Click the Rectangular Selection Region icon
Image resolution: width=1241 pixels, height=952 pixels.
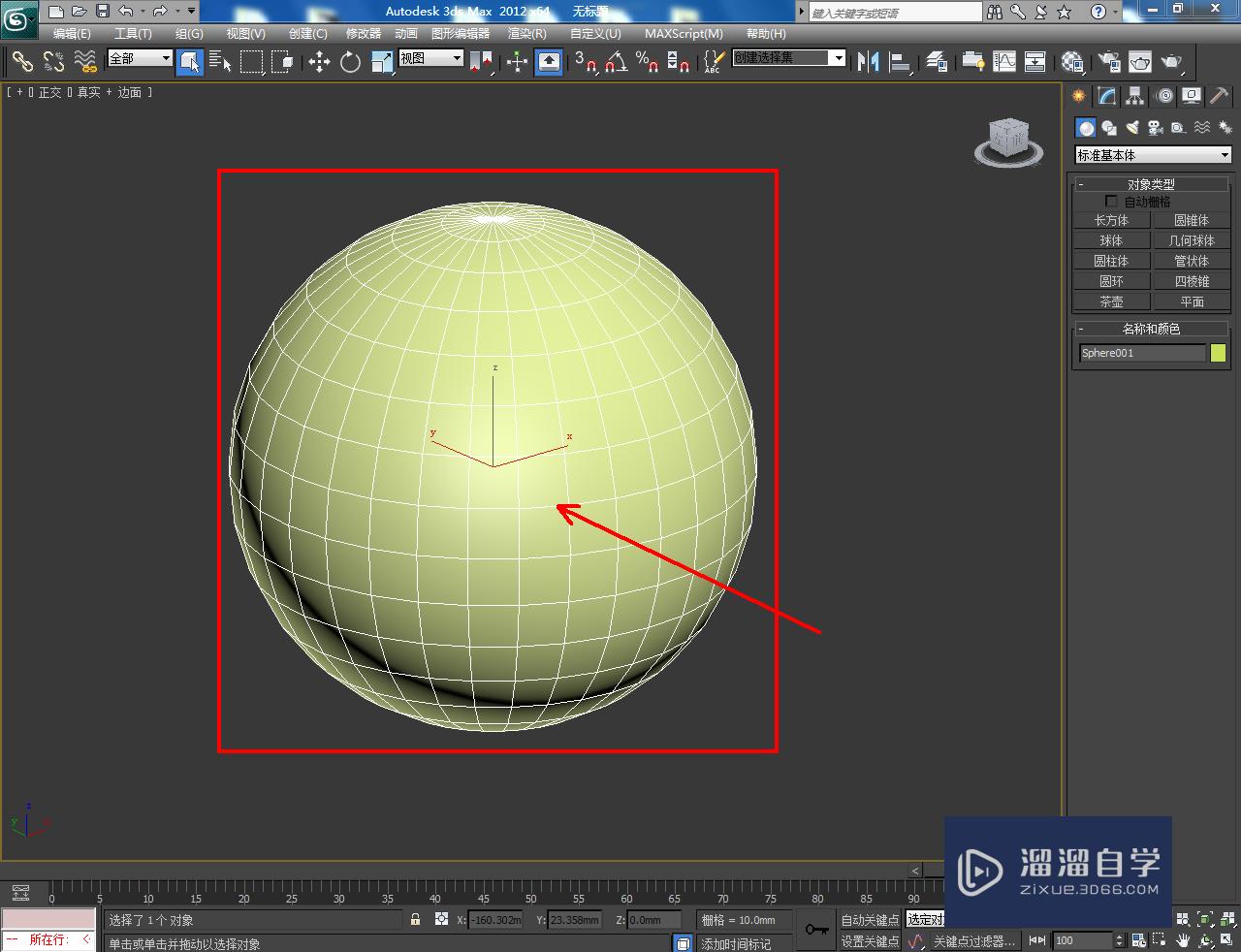pos(252,62)
